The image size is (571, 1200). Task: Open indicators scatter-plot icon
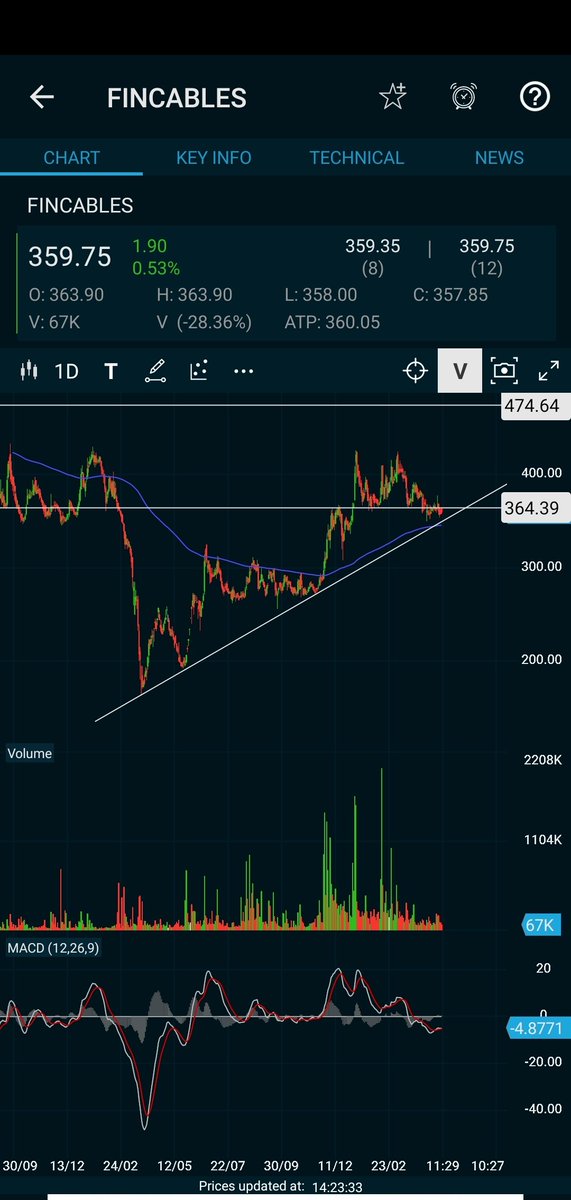pos(199,371)
